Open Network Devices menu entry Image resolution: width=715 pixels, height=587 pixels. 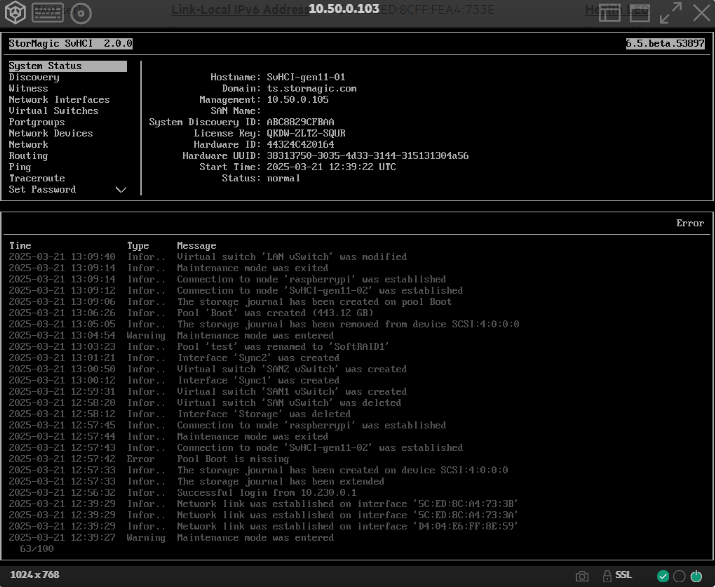coord(51,133)
